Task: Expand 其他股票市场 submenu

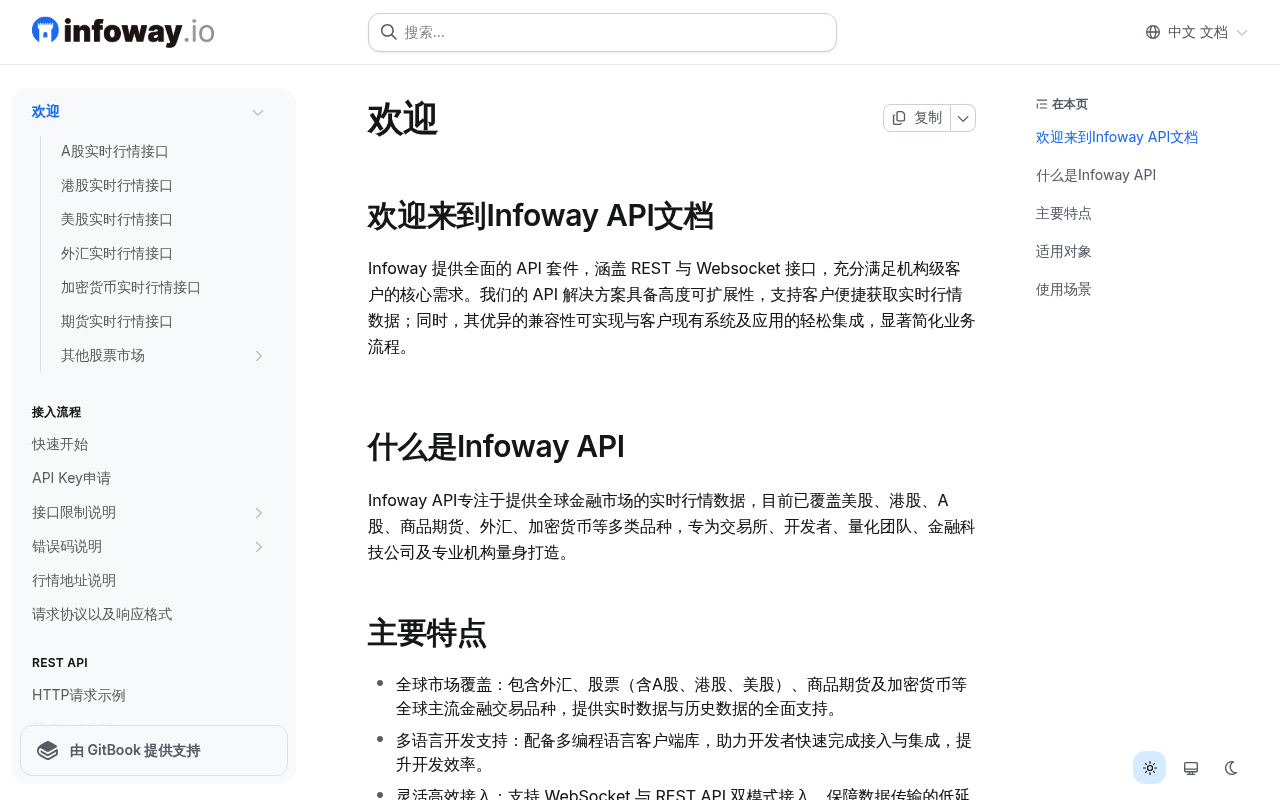Action: pyautogui.click(x=258, y=356)
